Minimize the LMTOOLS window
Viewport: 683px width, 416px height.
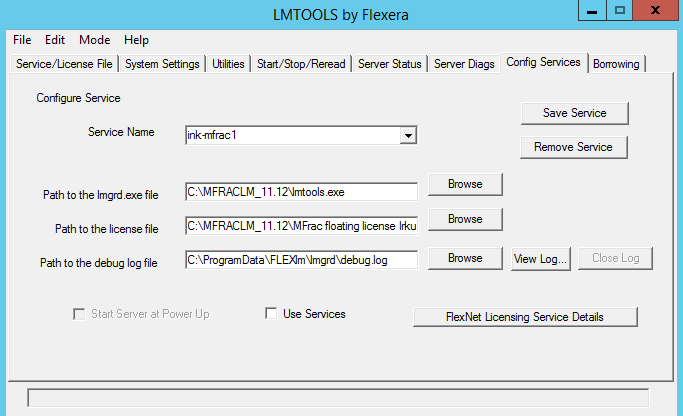(x=592, y=10)
